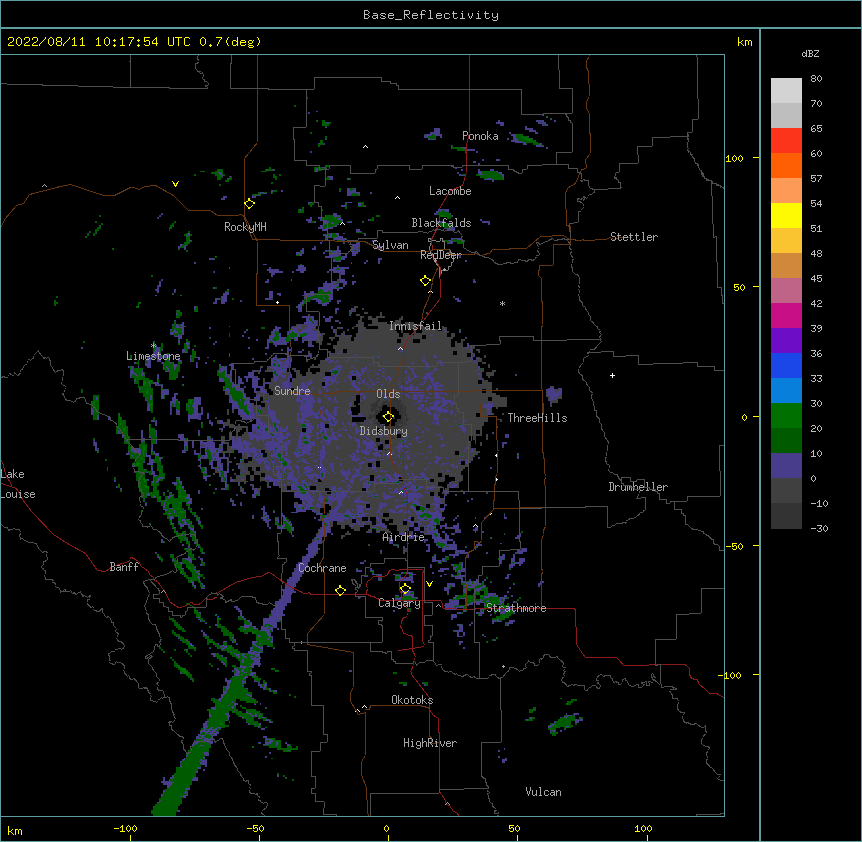Click the dBZ legend heading
The width and height of the screenshot is (862, 842).
pos(810,54)
